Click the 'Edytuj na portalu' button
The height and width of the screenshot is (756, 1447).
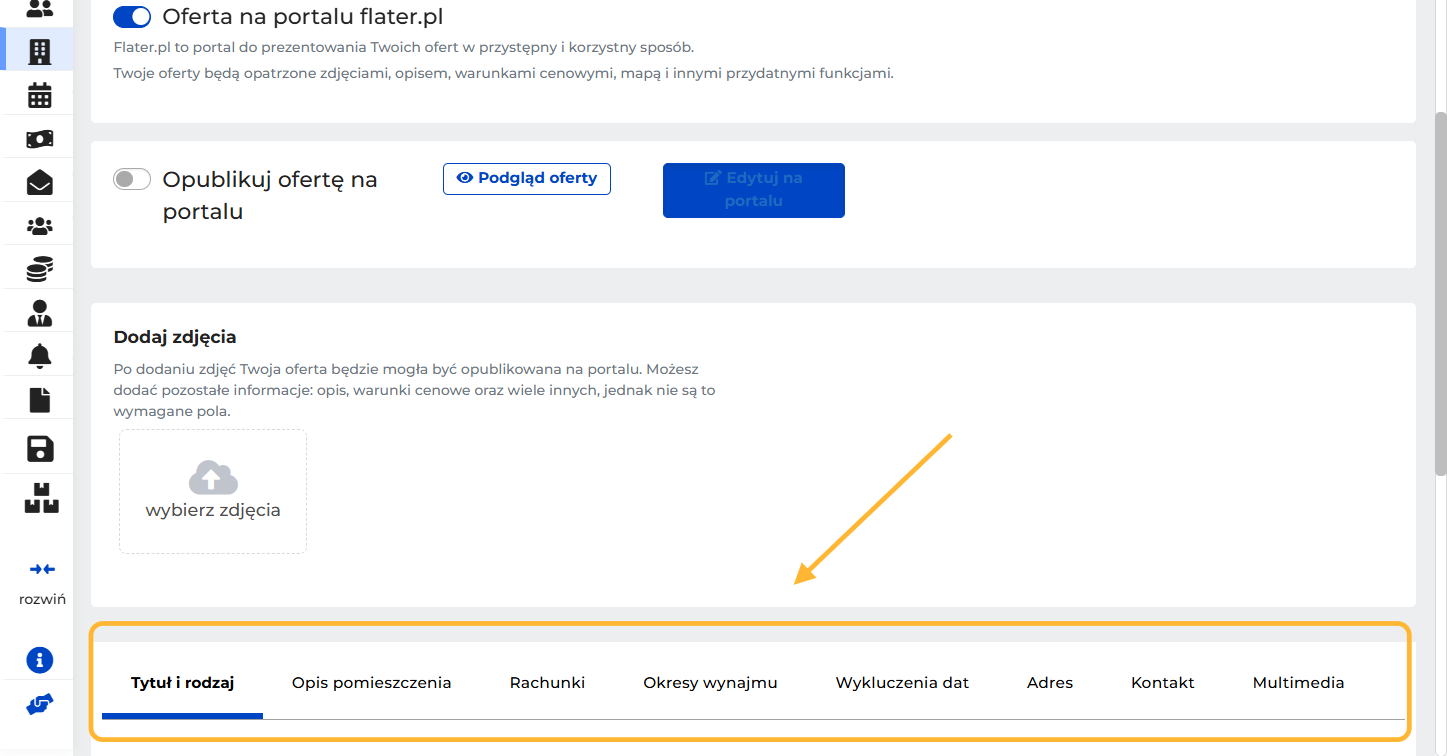click(x=754, y=190)
